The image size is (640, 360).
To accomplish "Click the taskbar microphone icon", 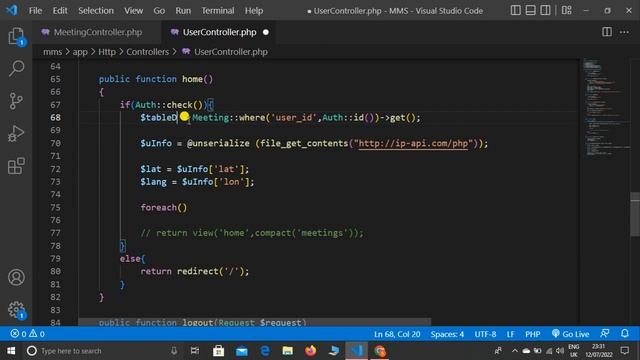I will 174,351.
